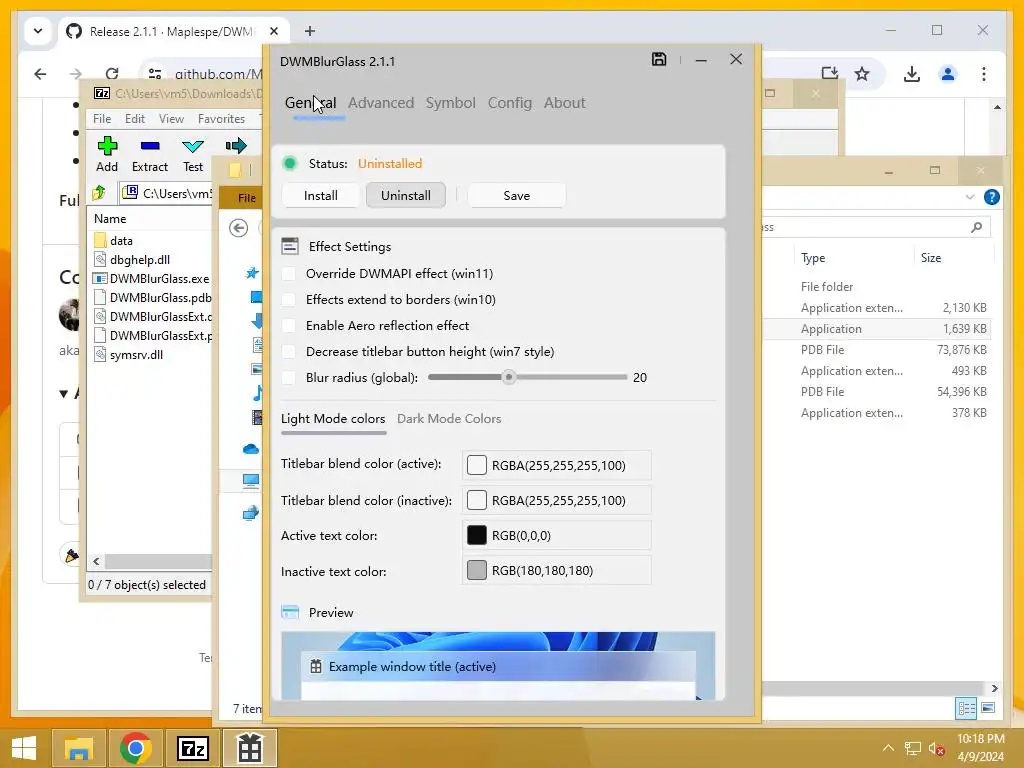Select the data folder in 7-Zip
The width and height of the screenshot is (1024, 768).
click(x=121, y=240)
